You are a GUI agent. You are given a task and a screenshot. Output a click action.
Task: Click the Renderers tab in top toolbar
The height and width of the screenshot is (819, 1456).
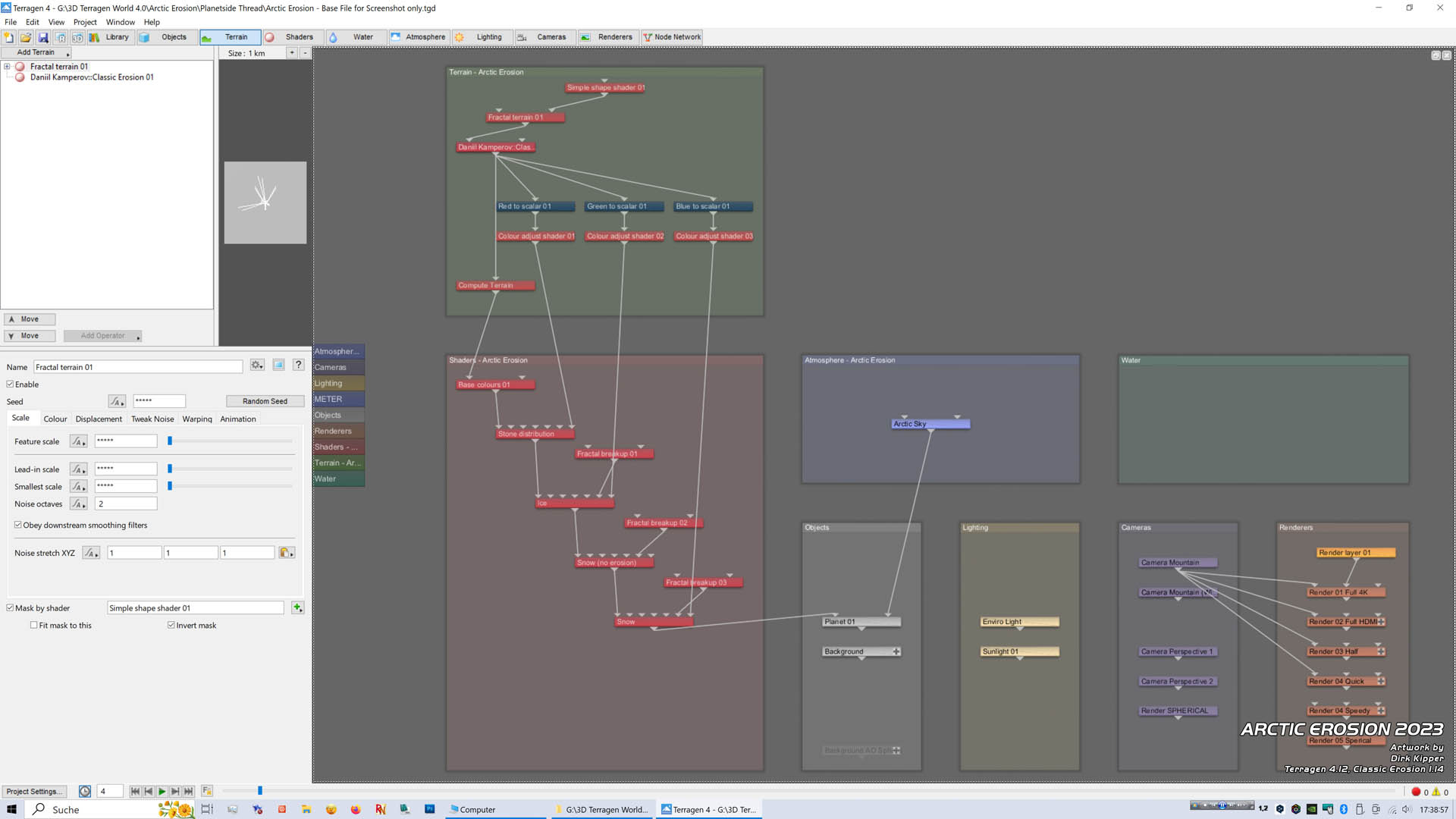[x=615, y=37]
